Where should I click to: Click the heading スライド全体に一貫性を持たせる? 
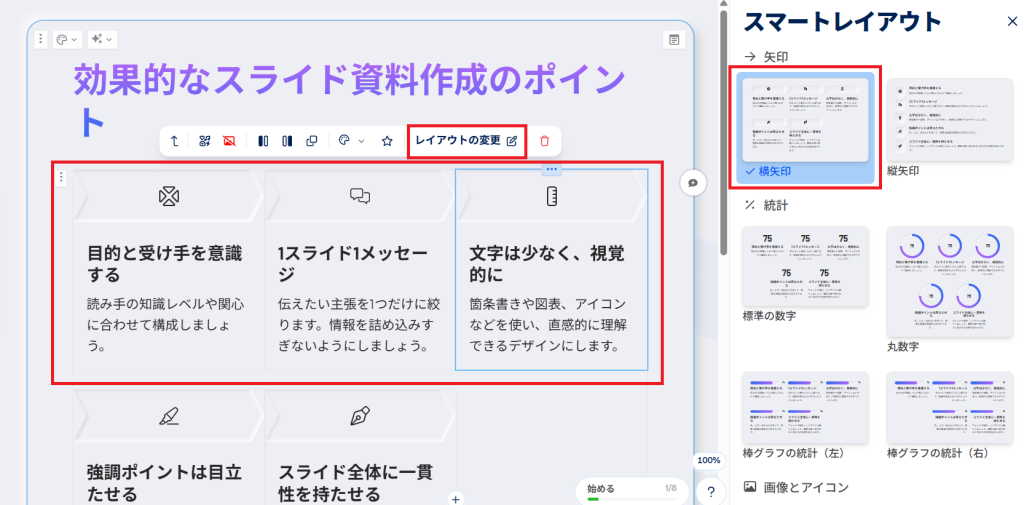[355, 482]
